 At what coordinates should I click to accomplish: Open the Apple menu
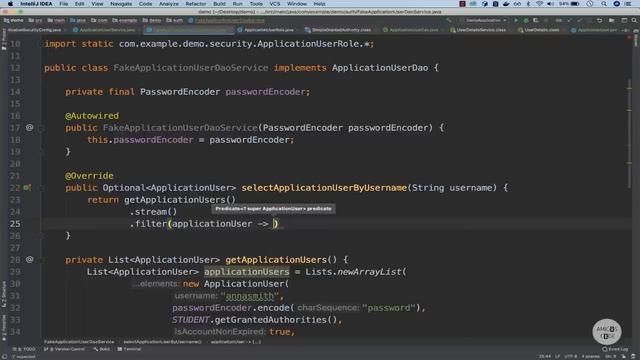(x=10, y=4)
